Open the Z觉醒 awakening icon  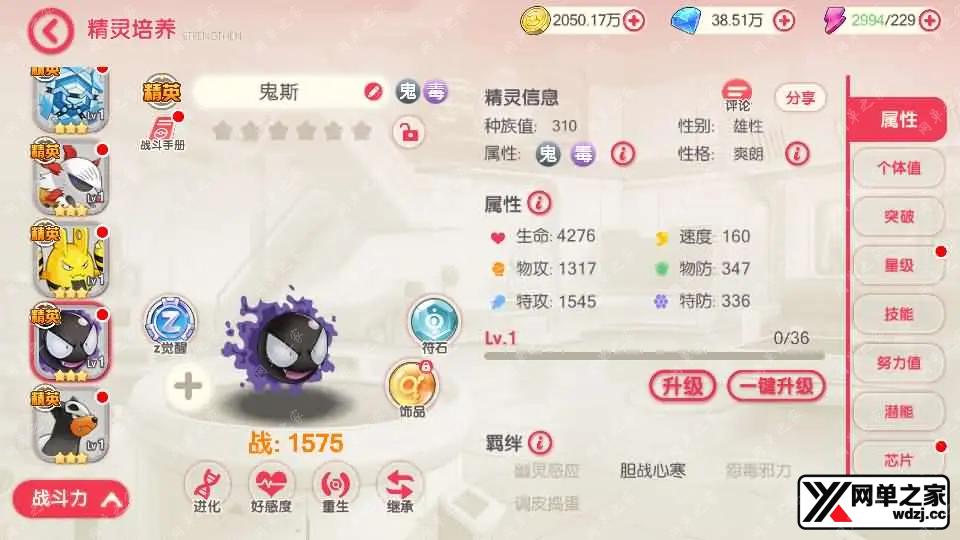(x=170, y=323)
